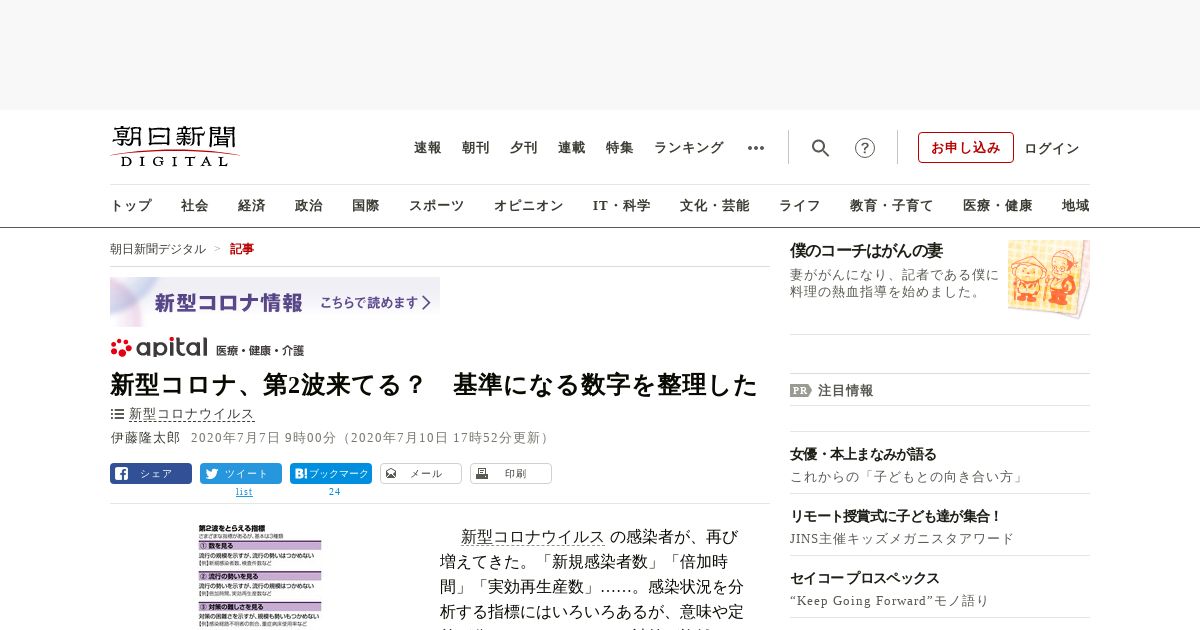Open the 第2波をとらえる指標 article image
1200x630 pixels.
(x=260, y=576)
